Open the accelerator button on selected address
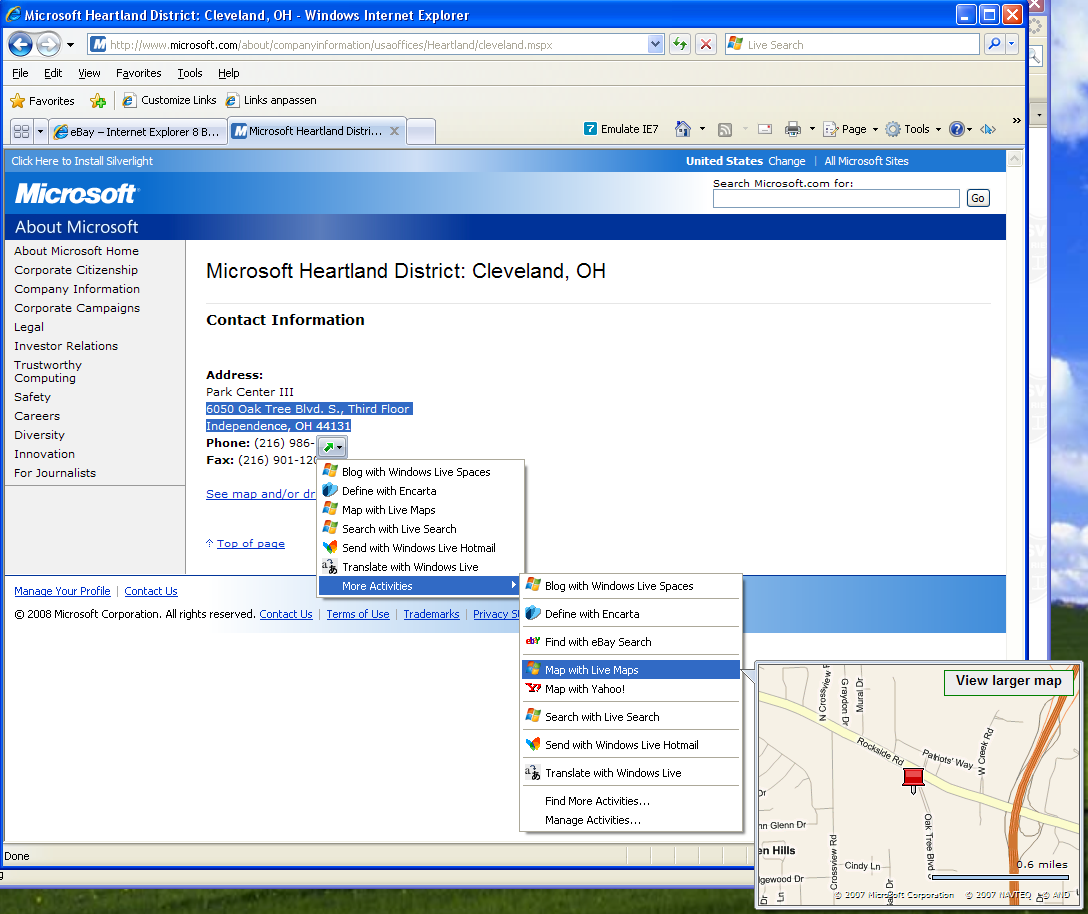The width and height of the screenshot is (1088, 914). pos(332,447)
